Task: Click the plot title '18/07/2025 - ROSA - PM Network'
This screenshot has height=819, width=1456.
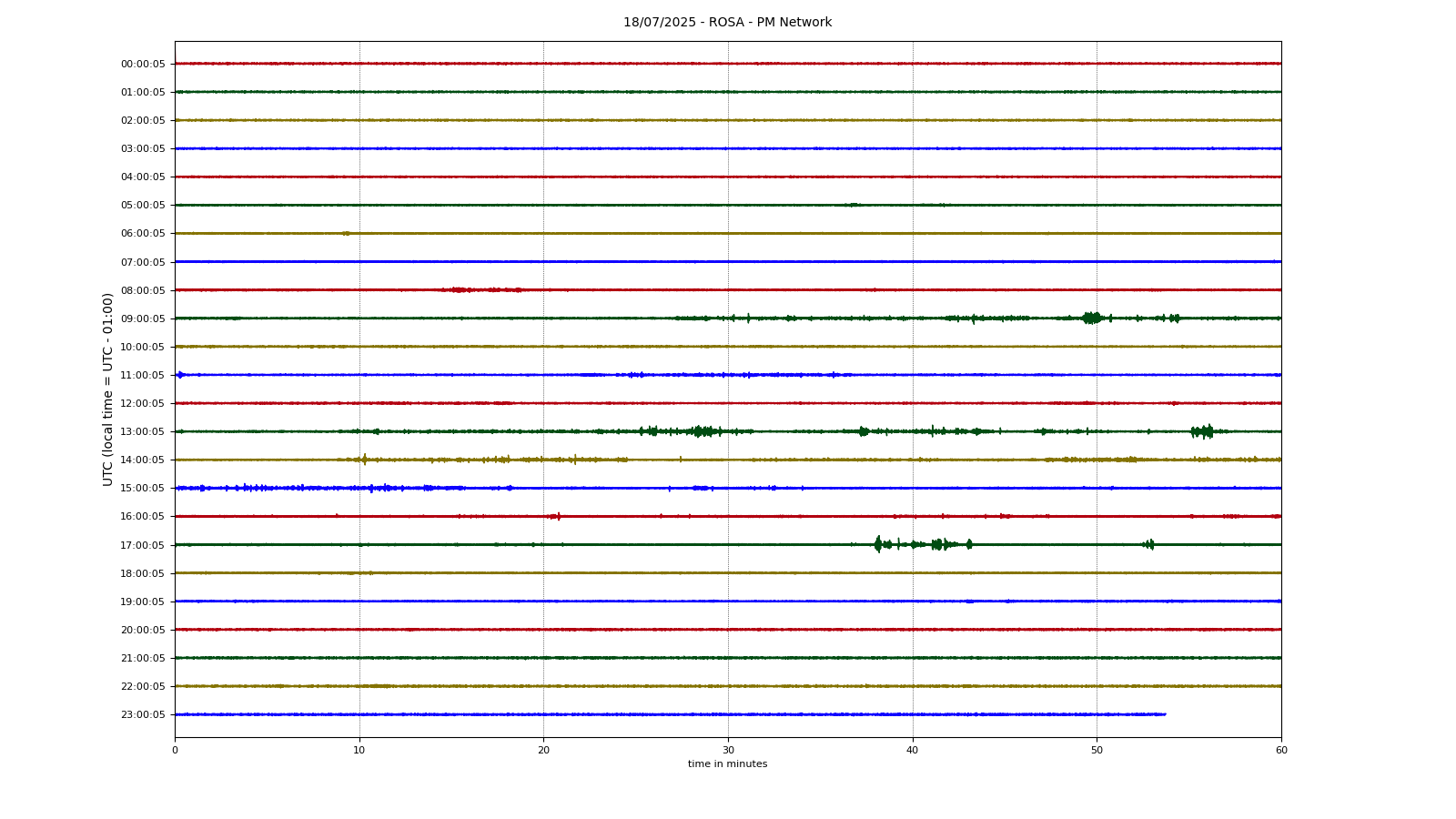Action: (x=727, y=23)
